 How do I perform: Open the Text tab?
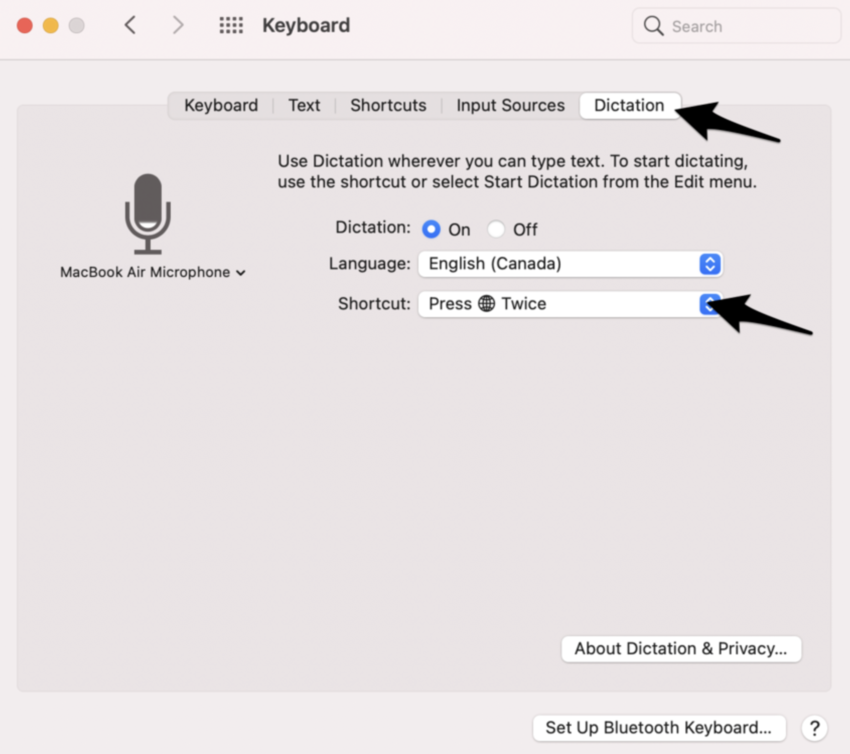(x=304, y=105)
